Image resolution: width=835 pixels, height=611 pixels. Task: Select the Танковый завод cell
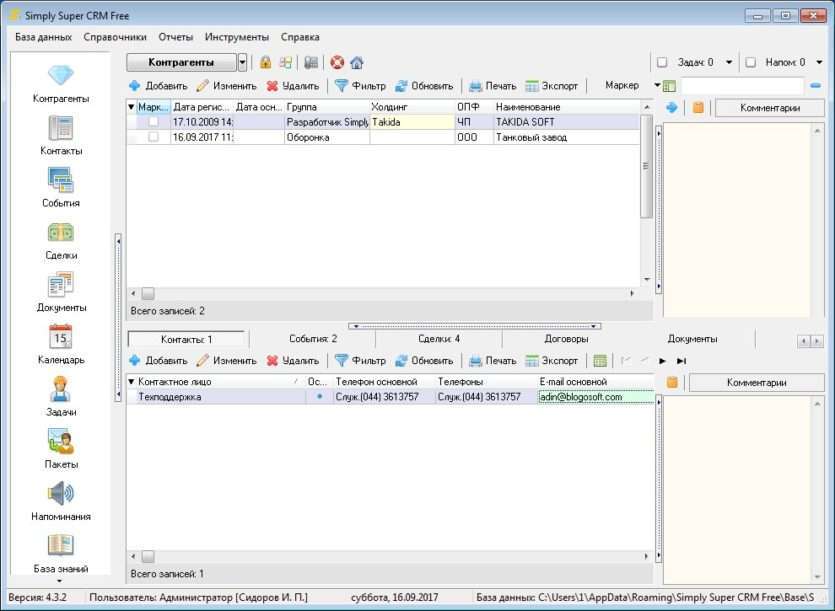[566, 137]
